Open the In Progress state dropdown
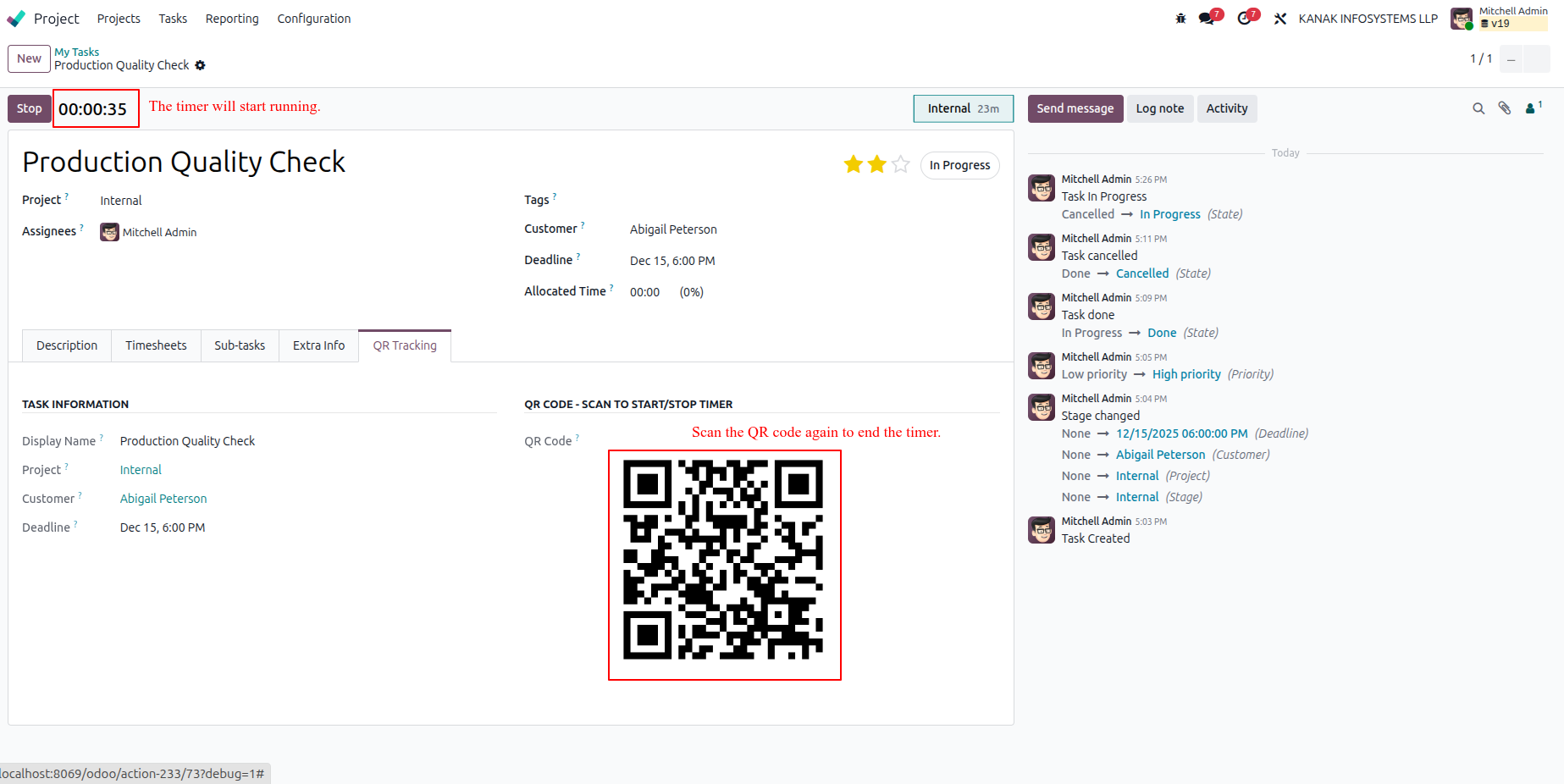 pyautogui.click(x=959, y=165)
